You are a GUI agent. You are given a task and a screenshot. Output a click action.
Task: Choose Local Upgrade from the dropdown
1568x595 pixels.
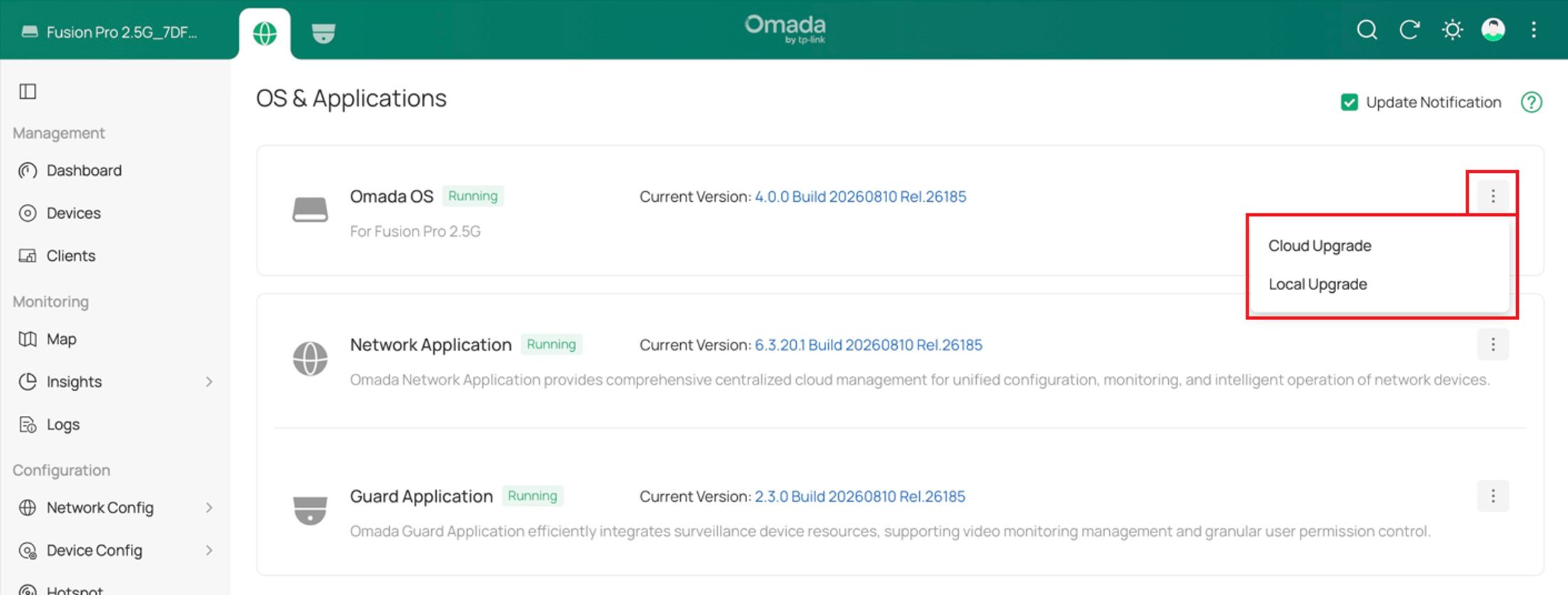1318,284
